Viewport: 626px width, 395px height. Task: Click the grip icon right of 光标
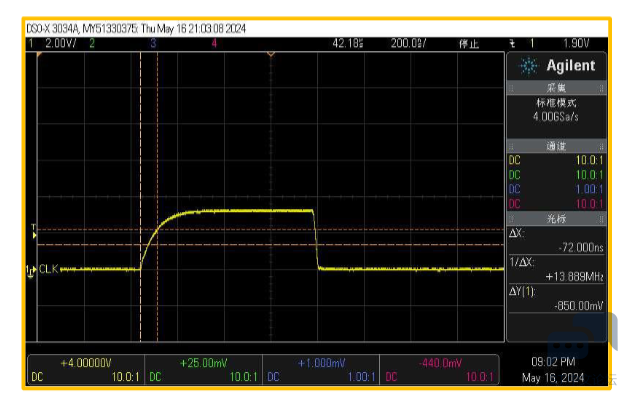click(x=602, y=219)
